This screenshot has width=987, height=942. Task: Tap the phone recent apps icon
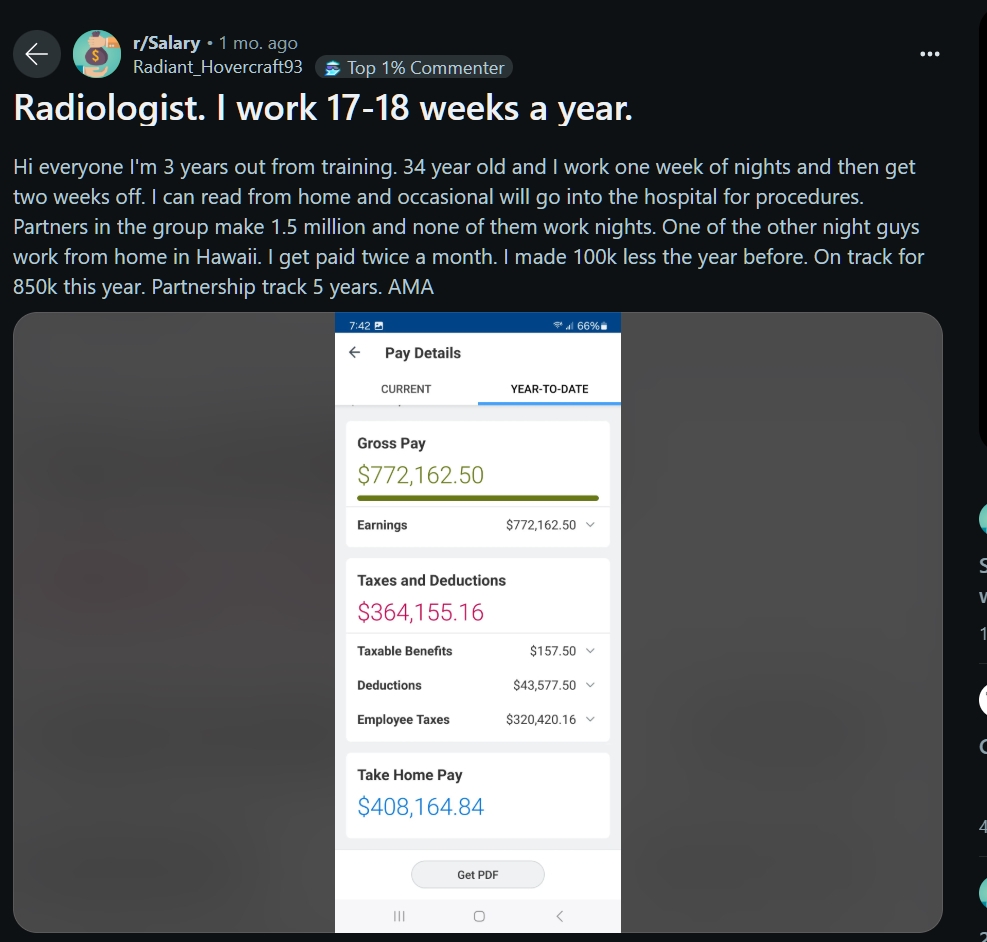399,916
